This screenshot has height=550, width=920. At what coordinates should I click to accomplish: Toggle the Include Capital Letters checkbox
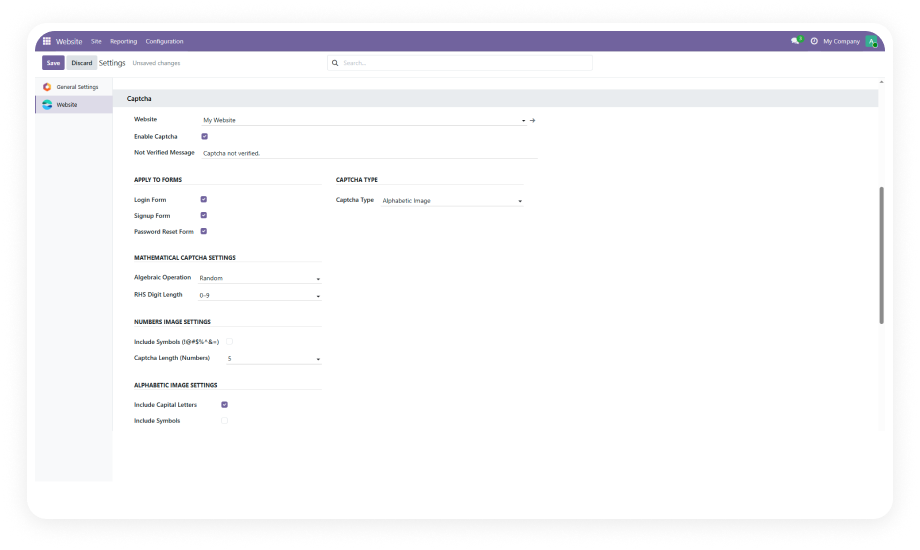(224, 404)
